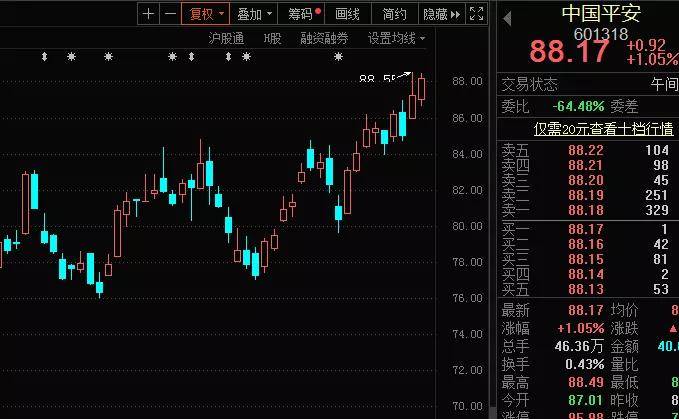This screenshot has height=419, width=679.
Task: Toggle fullscreen chart icon
Action: (x=476, y=14)
